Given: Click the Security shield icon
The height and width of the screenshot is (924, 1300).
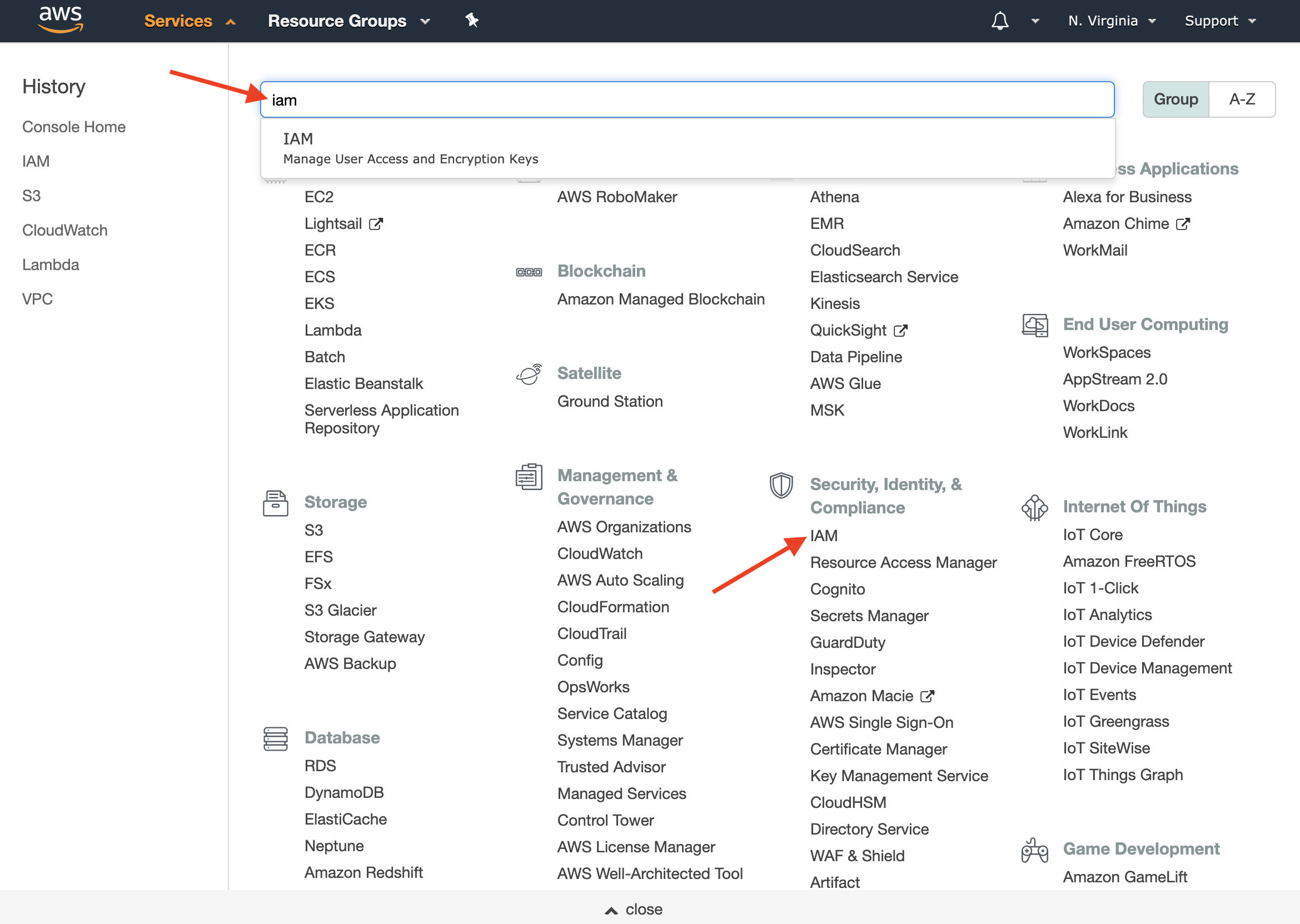Looking at the screenshot, I should point(781,485).
